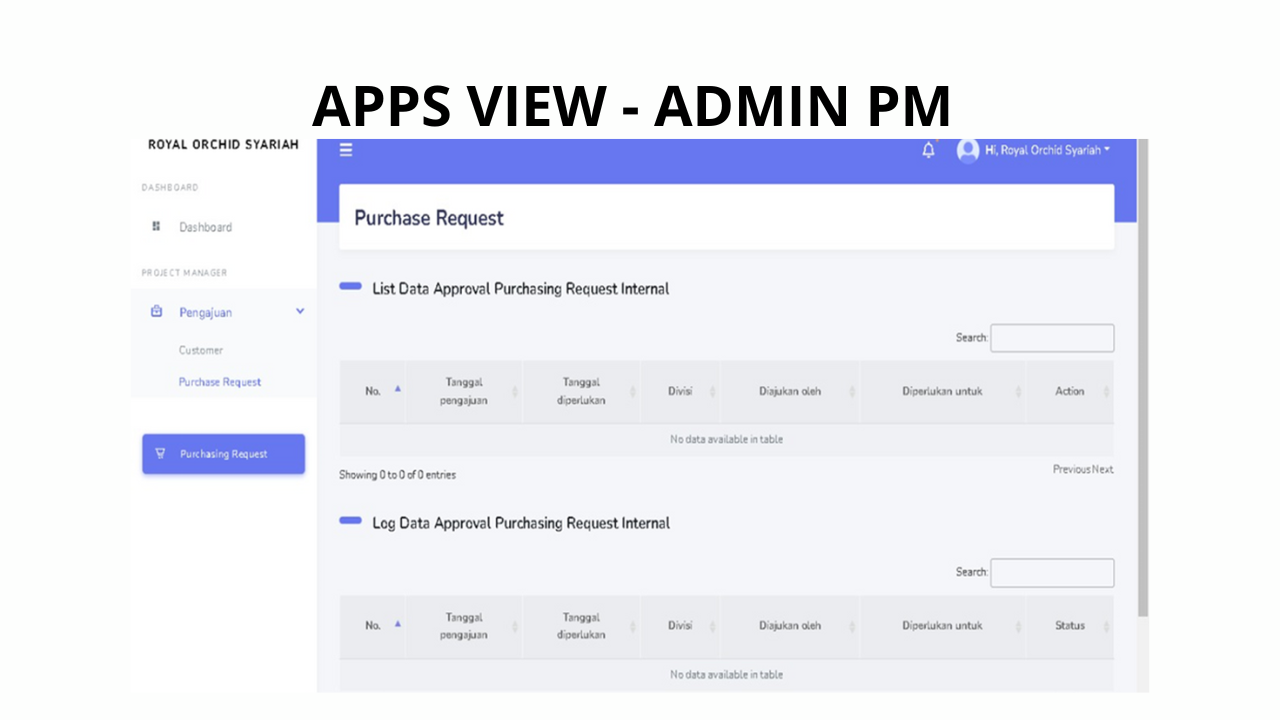The image size is (1280, 720).
Task: Go to Dashboard in sidebar
Action: pos(205,227)
